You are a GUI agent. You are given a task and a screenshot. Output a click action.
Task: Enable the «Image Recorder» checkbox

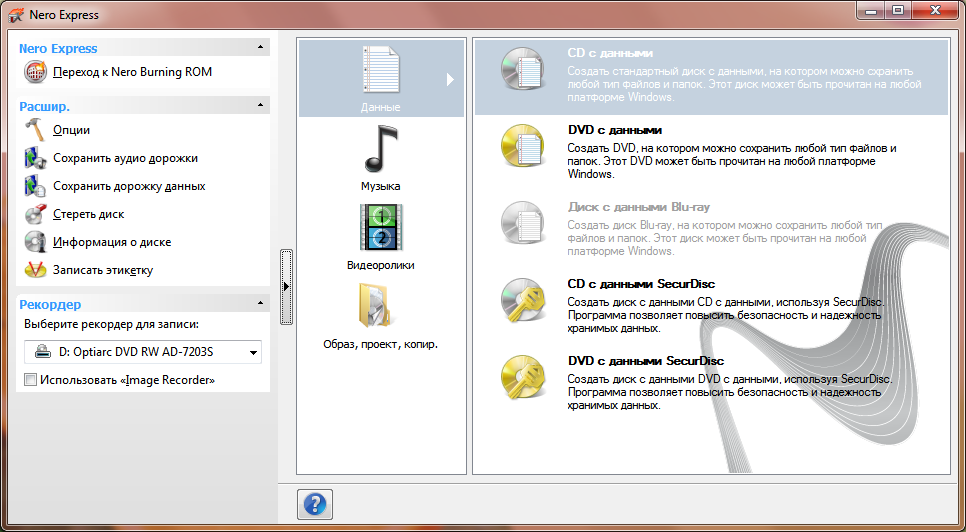click(30, 380)
